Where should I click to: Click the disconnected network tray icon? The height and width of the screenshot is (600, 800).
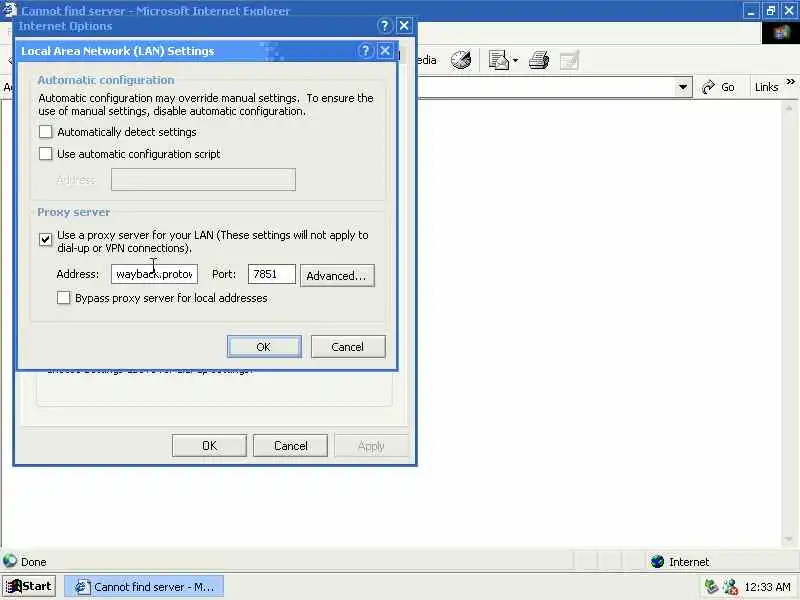tap(730, 587)
